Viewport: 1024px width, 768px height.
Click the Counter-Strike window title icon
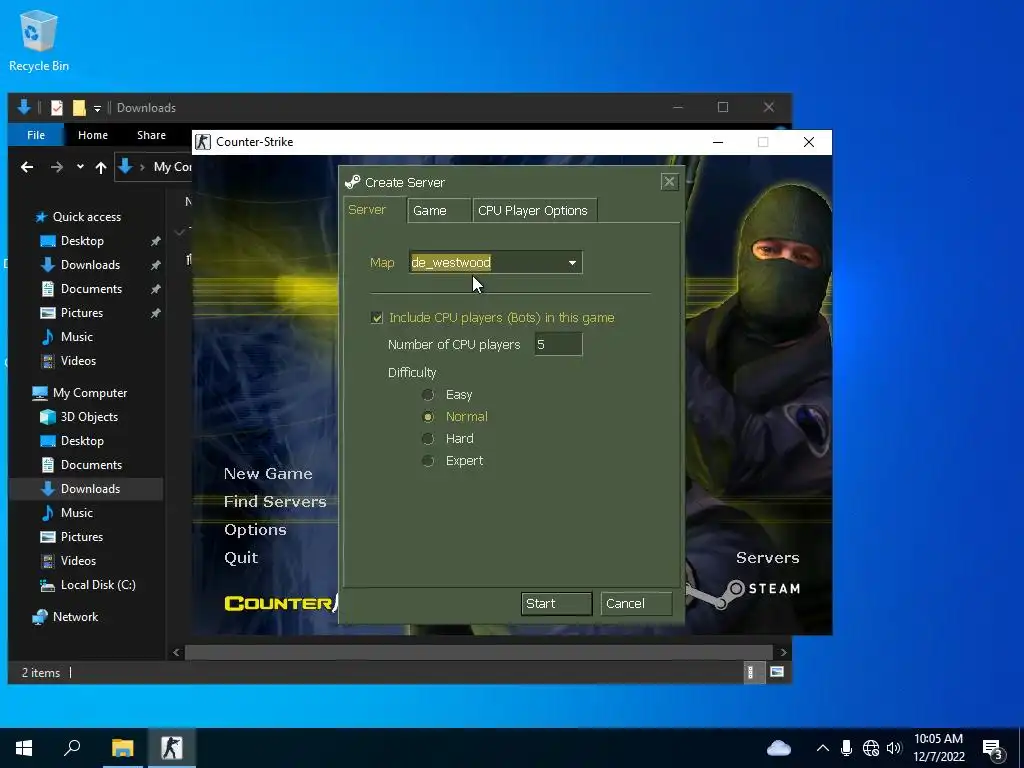[203, 142]
